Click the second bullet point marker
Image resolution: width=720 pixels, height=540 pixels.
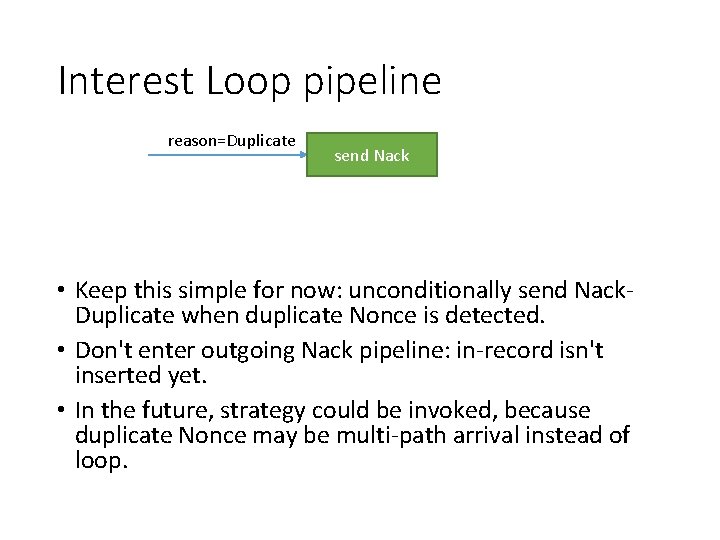(61, 352)
